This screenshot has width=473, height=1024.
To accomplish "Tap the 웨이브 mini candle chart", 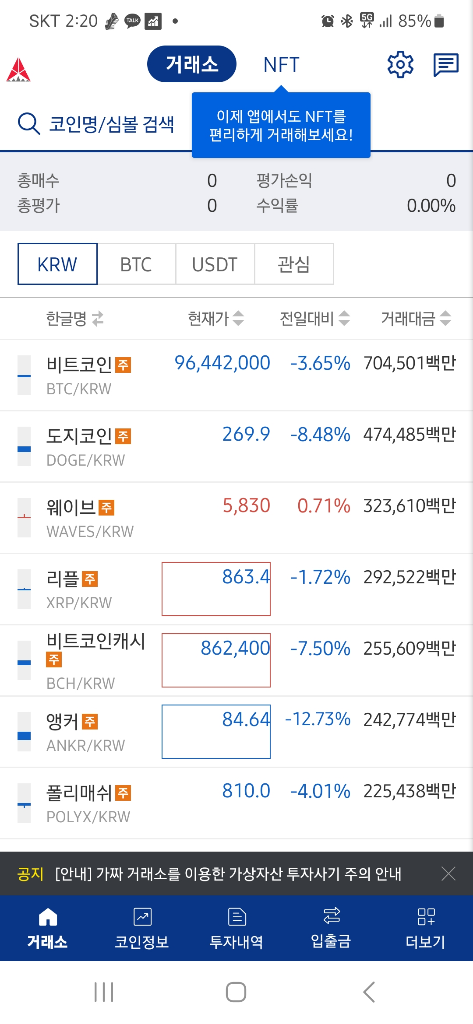I will (x=24, y=517).
